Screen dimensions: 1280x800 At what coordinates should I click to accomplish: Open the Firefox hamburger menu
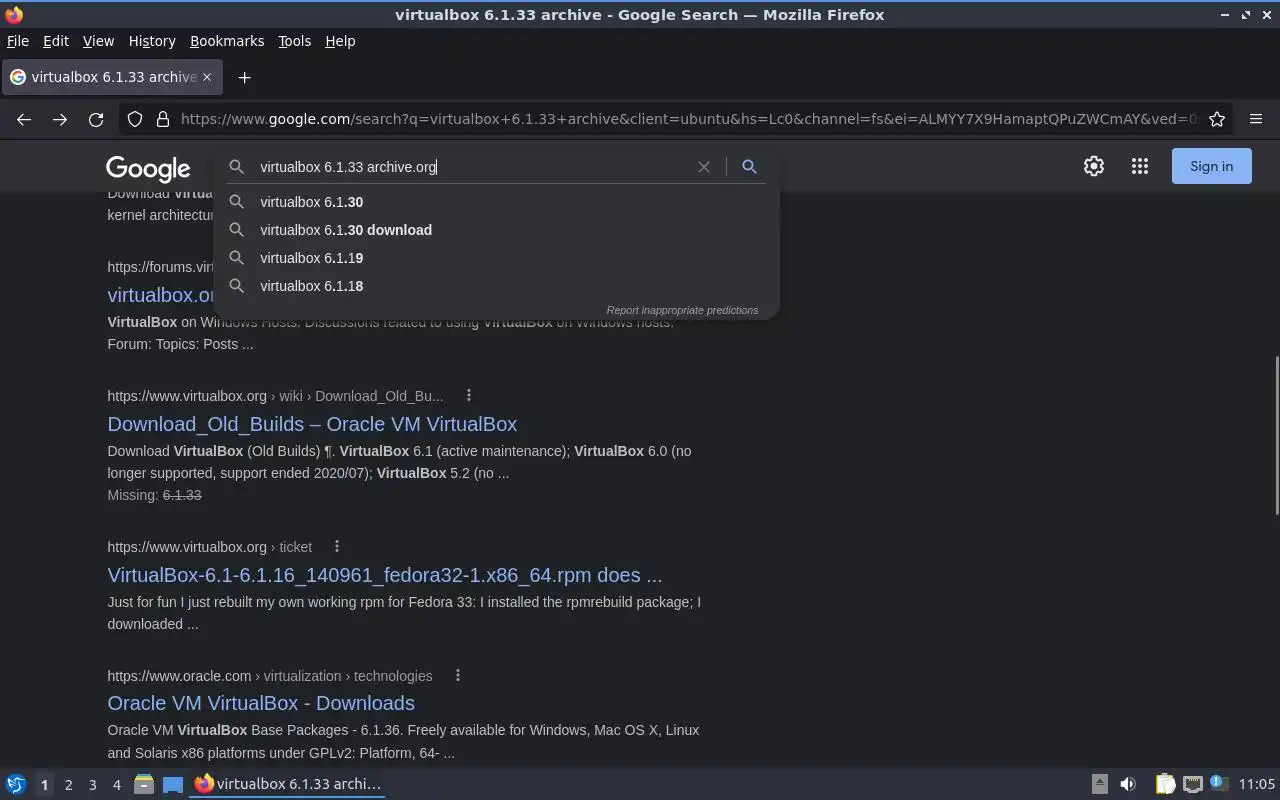(x=1256, y=119)
